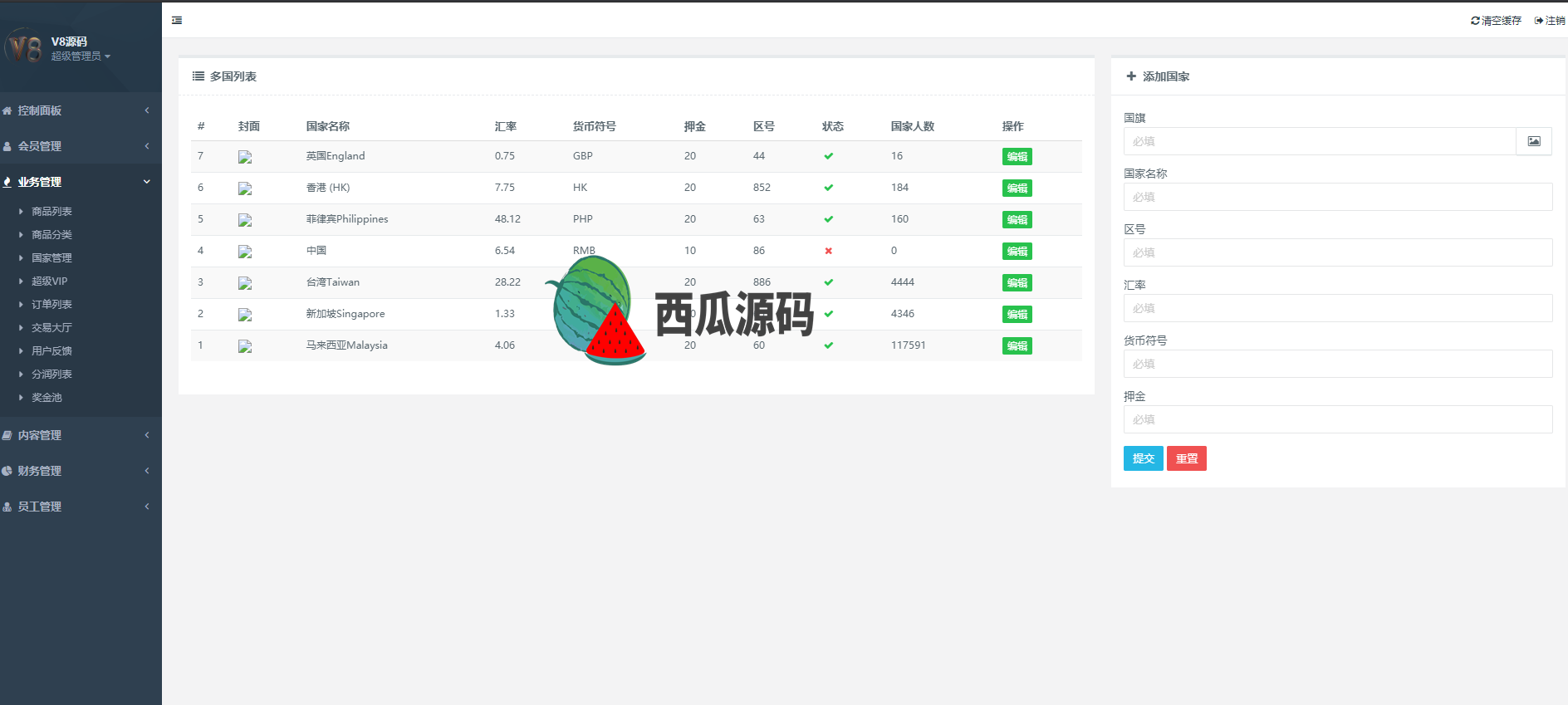Click the blue 提交 button
Screen dimensions: 1568x705
click(1144, 458)
